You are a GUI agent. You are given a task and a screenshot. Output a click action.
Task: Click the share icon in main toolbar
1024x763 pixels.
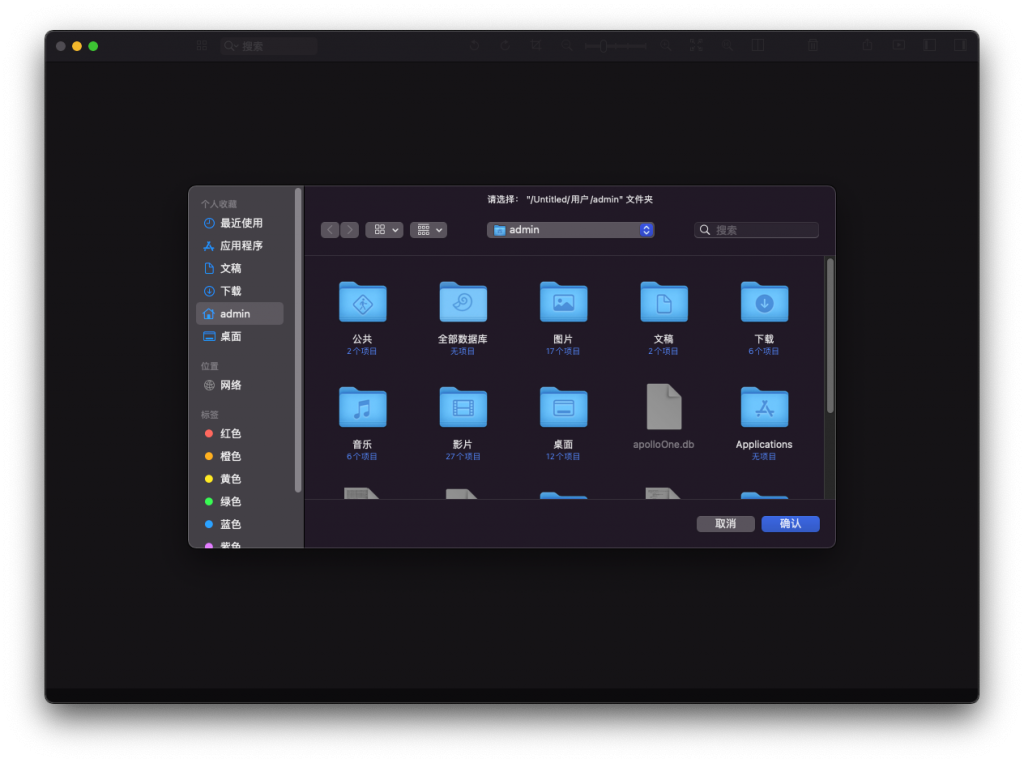coord(867,45)
